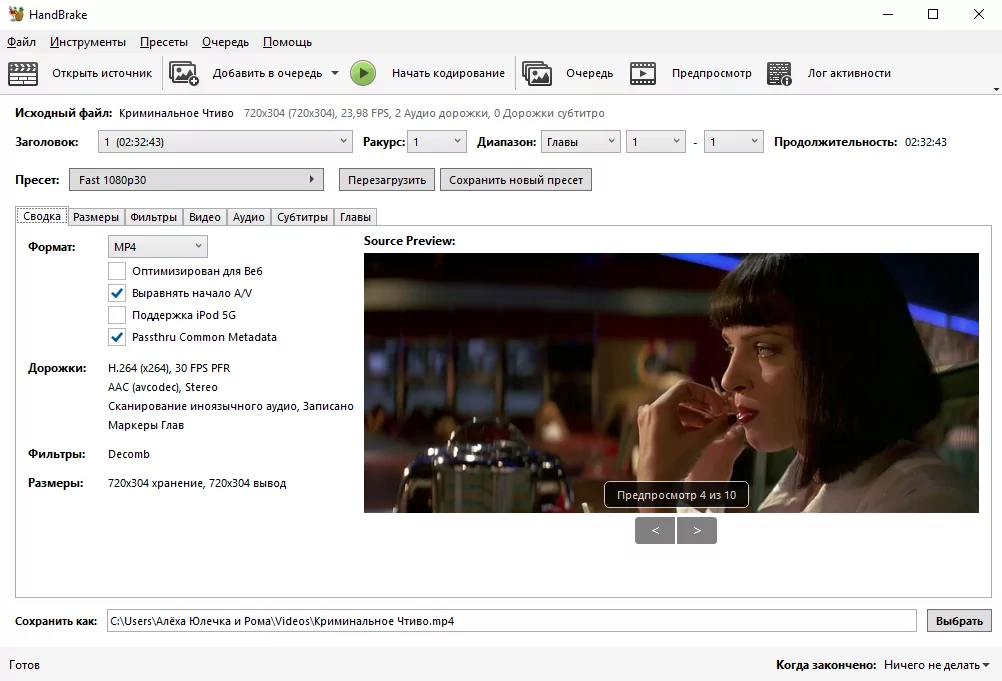Click 'Начать кодирование' toolbar label
1002x681 pixels.
pos(448,73)
